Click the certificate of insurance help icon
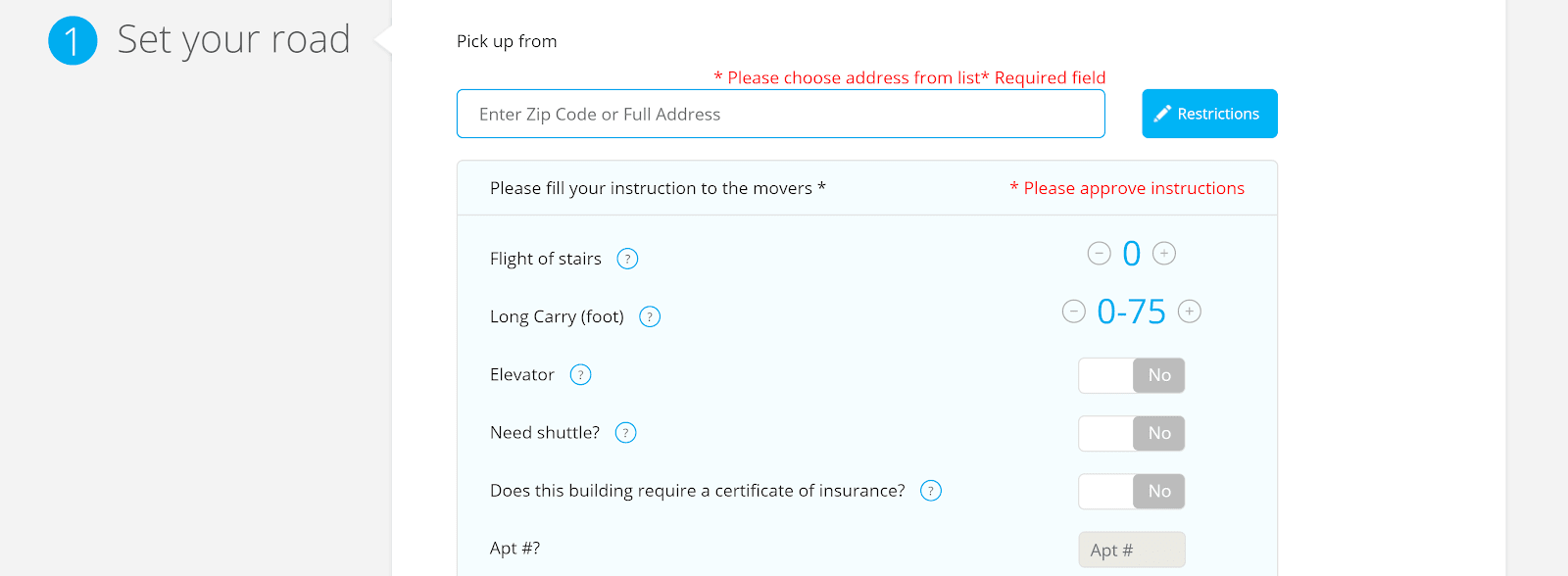This screenshot has width=1568, height=576. pos(931,491)
